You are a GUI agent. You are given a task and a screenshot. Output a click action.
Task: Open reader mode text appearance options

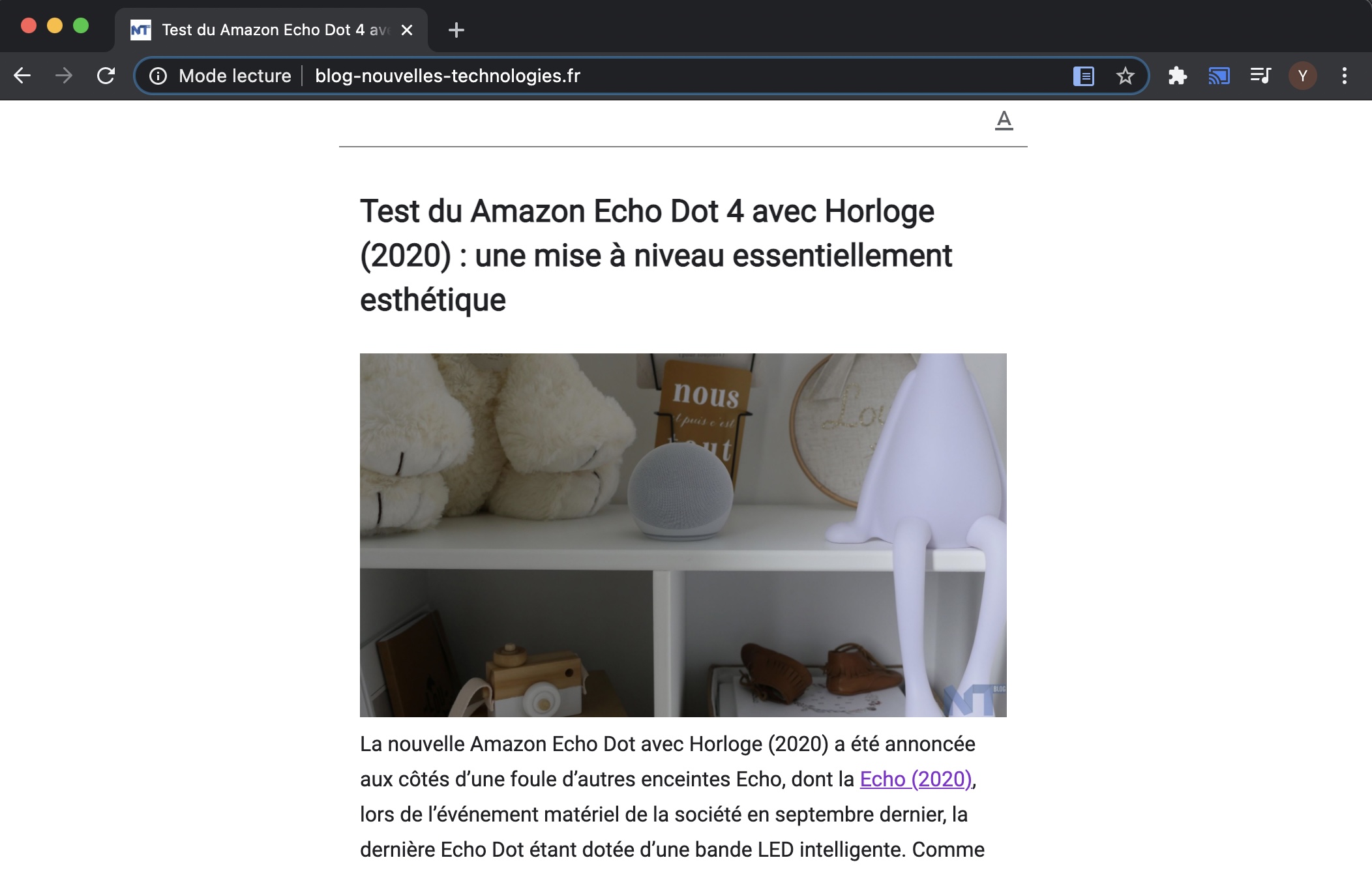point(1004,120)
